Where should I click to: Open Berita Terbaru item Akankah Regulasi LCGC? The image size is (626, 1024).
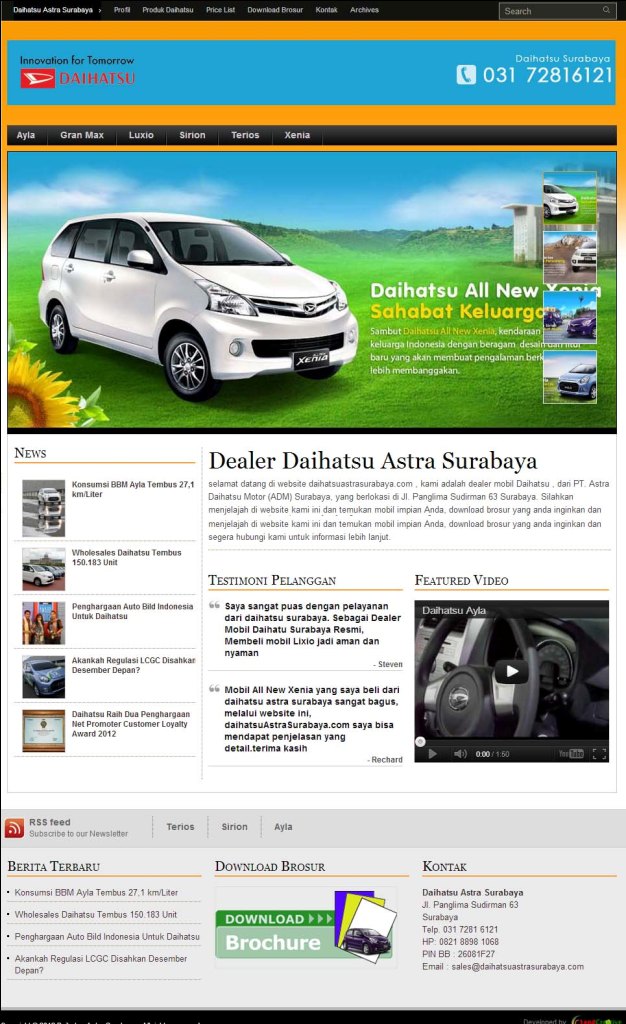[x=101, y=964]
